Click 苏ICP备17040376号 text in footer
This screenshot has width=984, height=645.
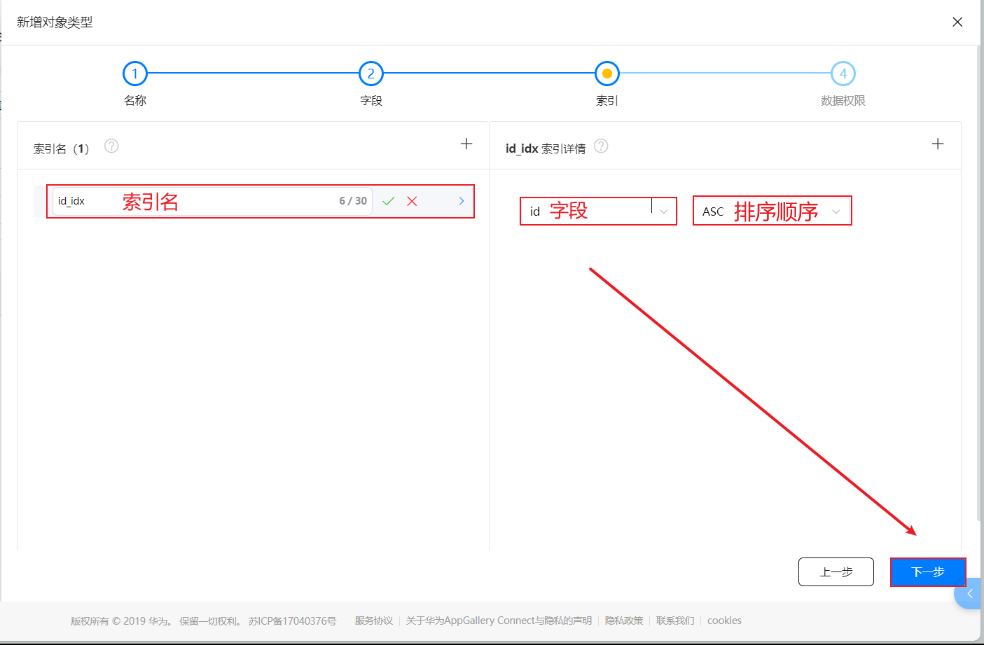(292, 621)
